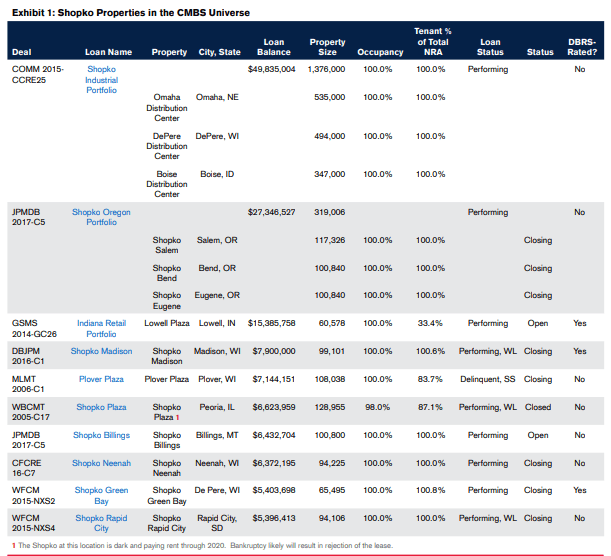The width and height of the screenshot is (611, 556).
Task: Click the Deal column header
Action: (21, 52)
